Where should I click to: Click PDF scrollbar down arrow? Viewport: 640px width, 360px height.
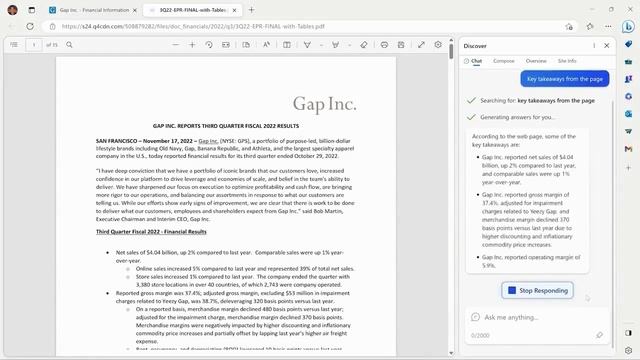click(x=451, y=353)
